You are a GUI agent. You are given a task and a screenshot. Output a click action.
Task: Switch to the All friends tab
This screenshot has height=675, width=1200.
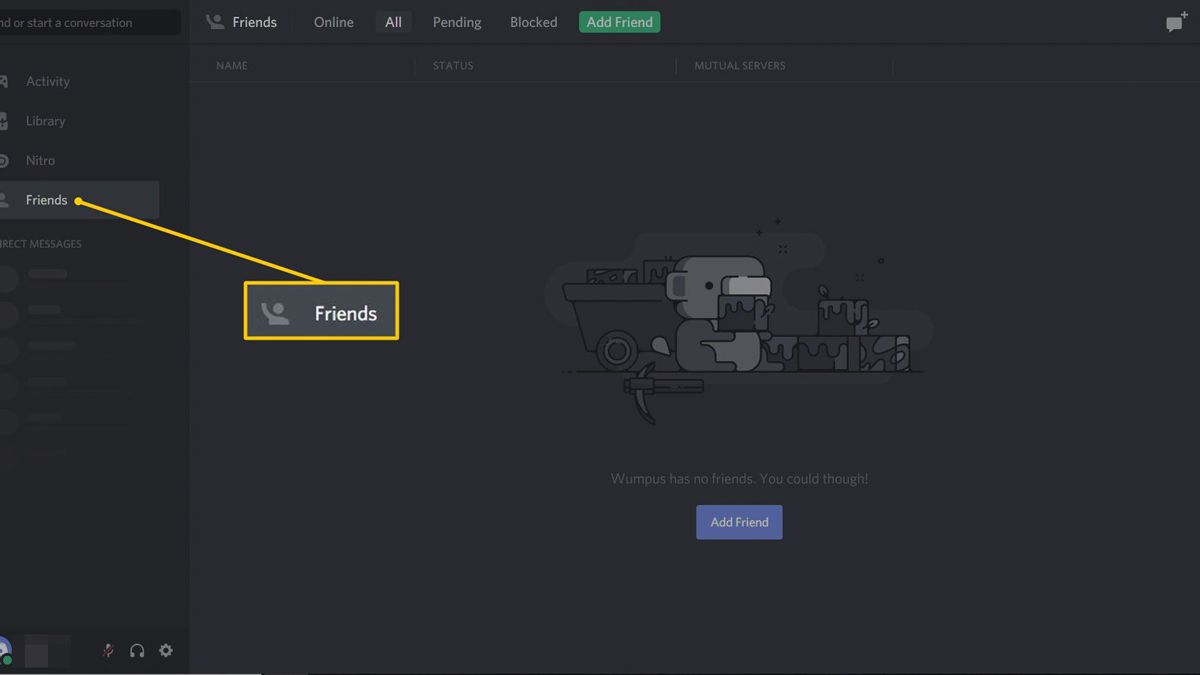[x=394, y=22]
